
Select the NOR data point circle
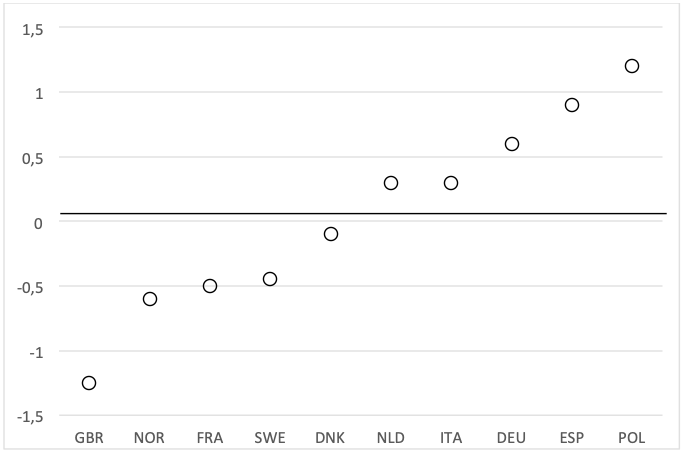[x=150, y=299]
